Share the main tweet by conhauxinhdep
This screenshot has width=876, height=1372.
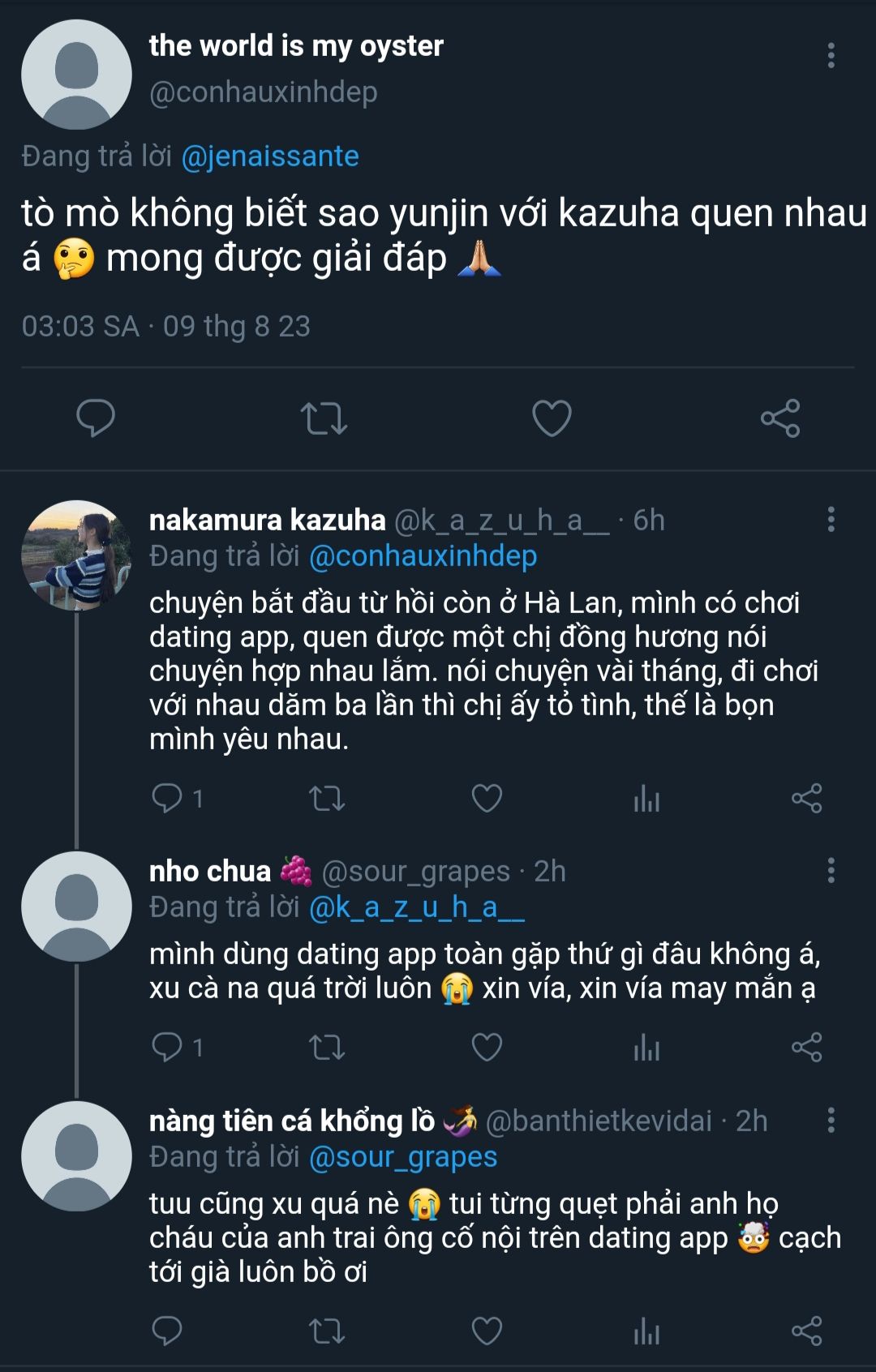[780, 418]
